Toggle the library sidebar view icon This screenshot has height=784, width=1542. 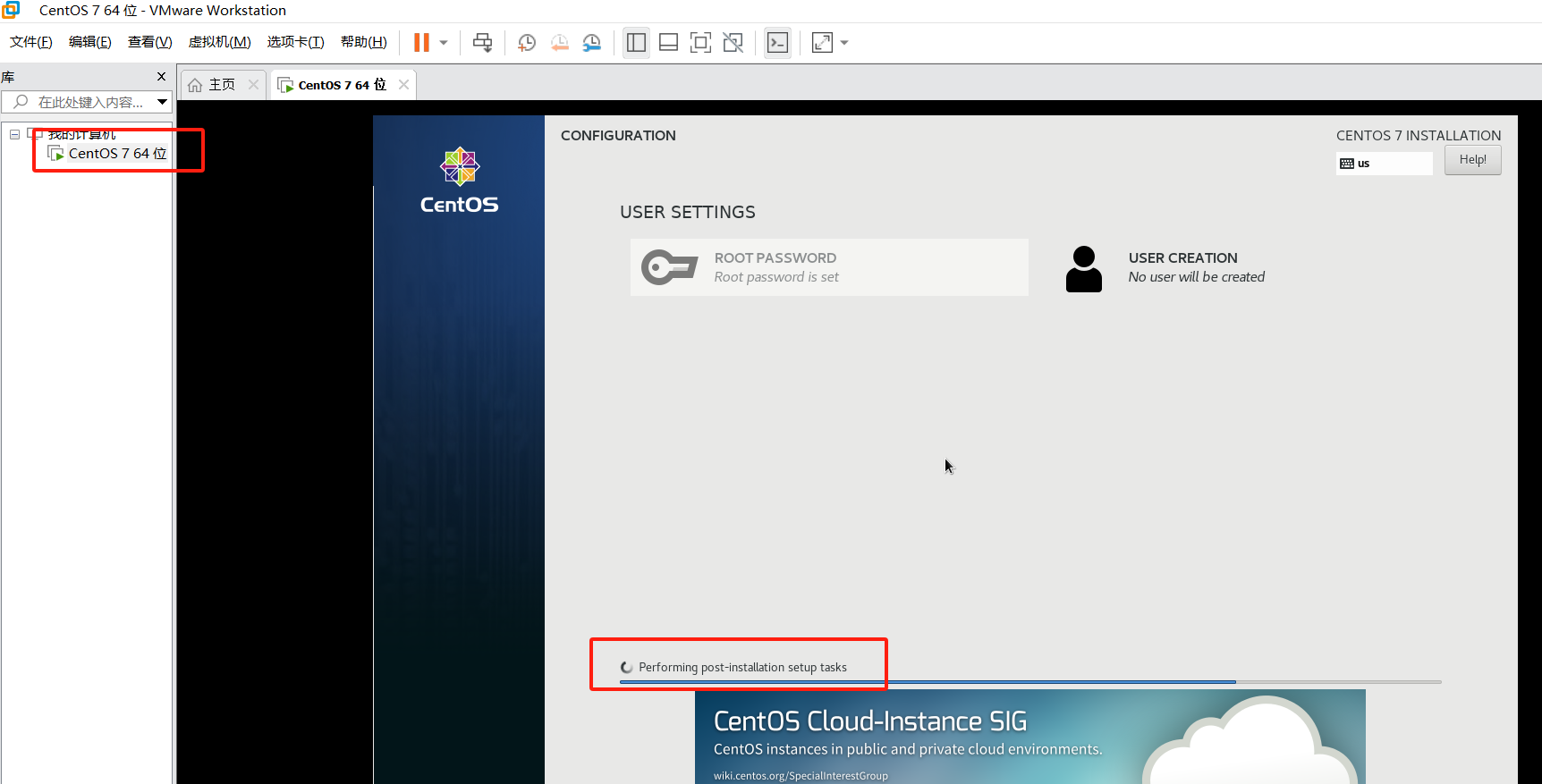[636, 42]
